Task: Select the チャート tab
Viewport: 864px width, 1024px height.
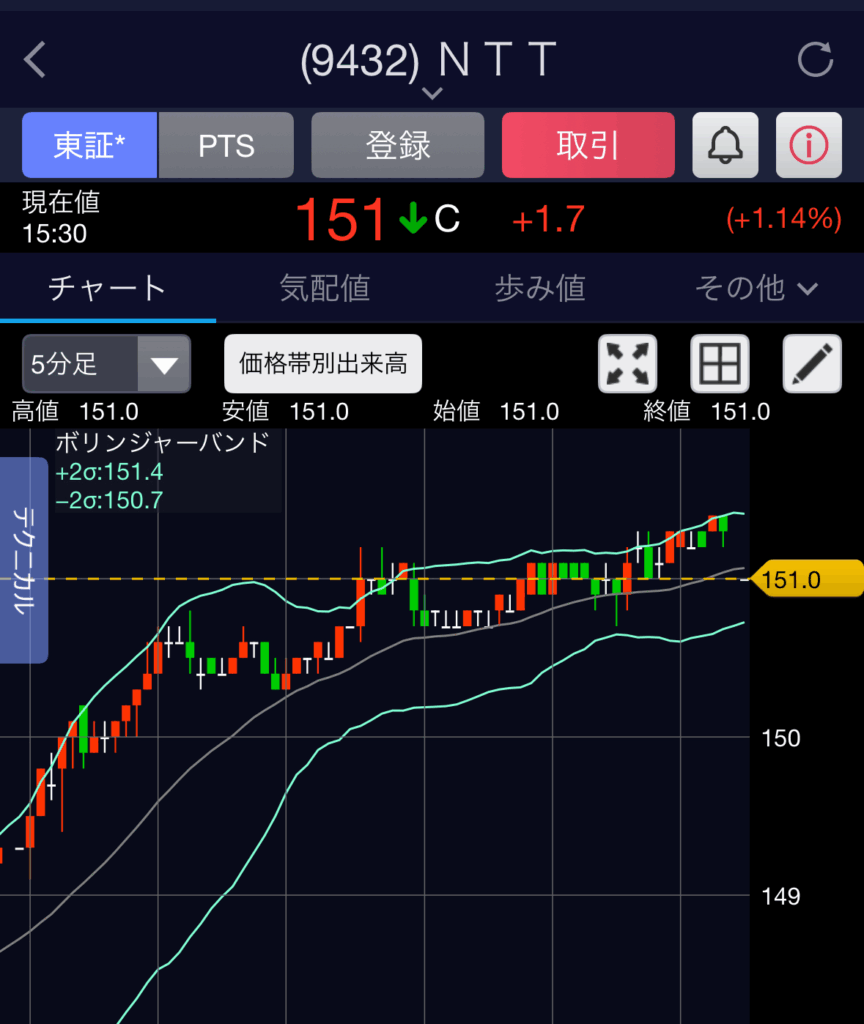Action: pyautogui.click(x=107, y=289)
